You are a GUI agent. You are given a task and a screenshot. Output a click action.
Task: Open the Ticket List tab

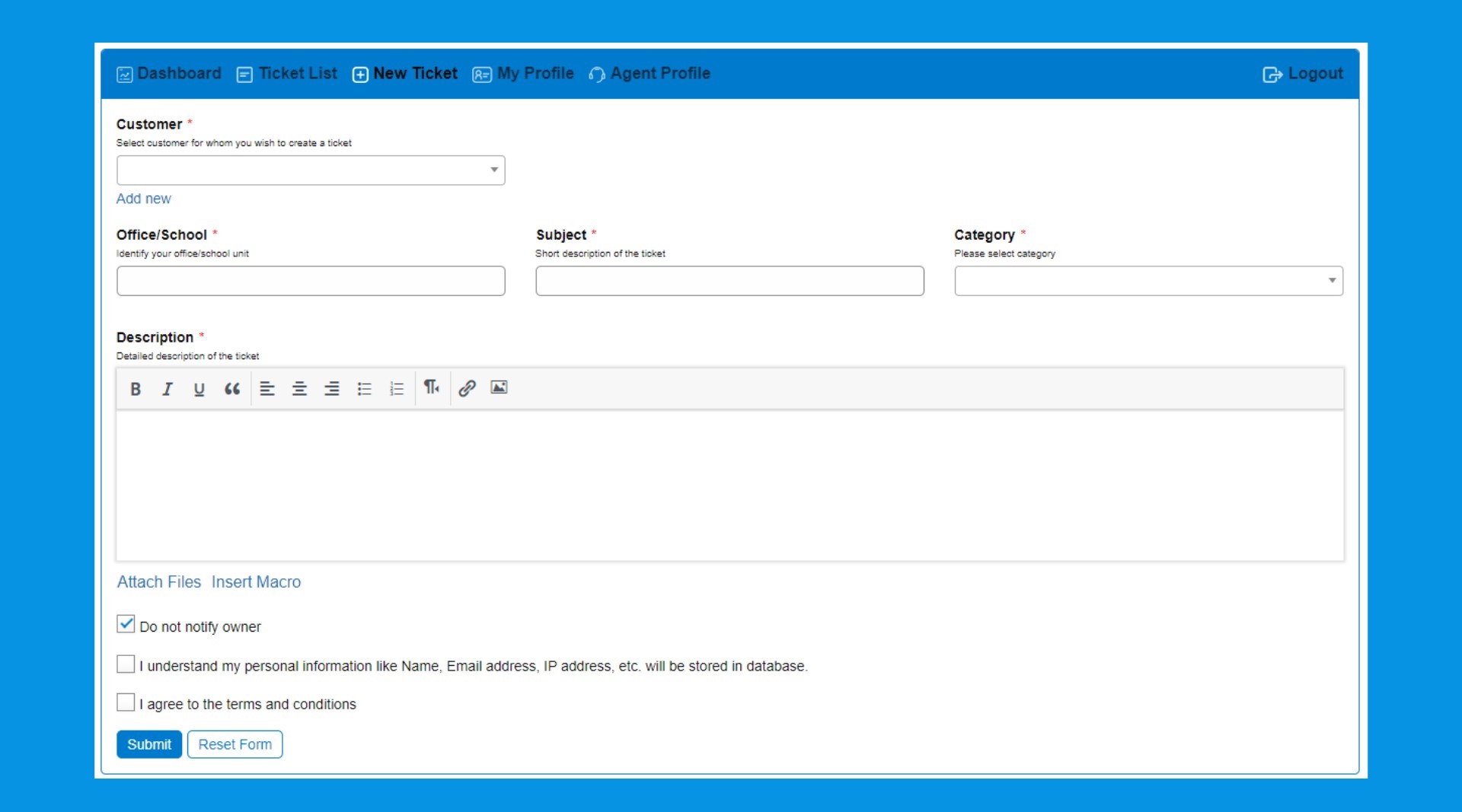(x=287, y=74)
